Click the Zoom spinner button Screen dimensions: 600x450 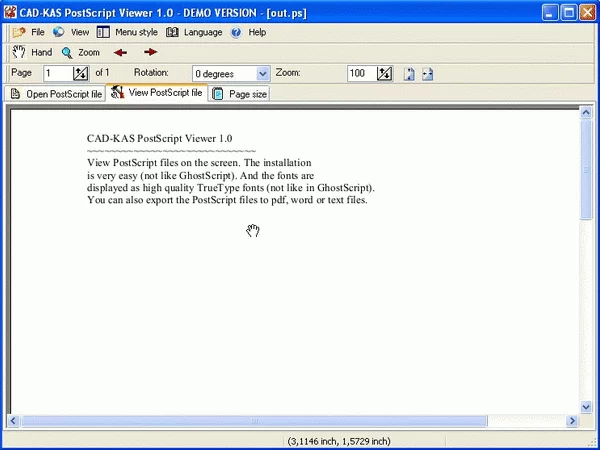[385, 73]
